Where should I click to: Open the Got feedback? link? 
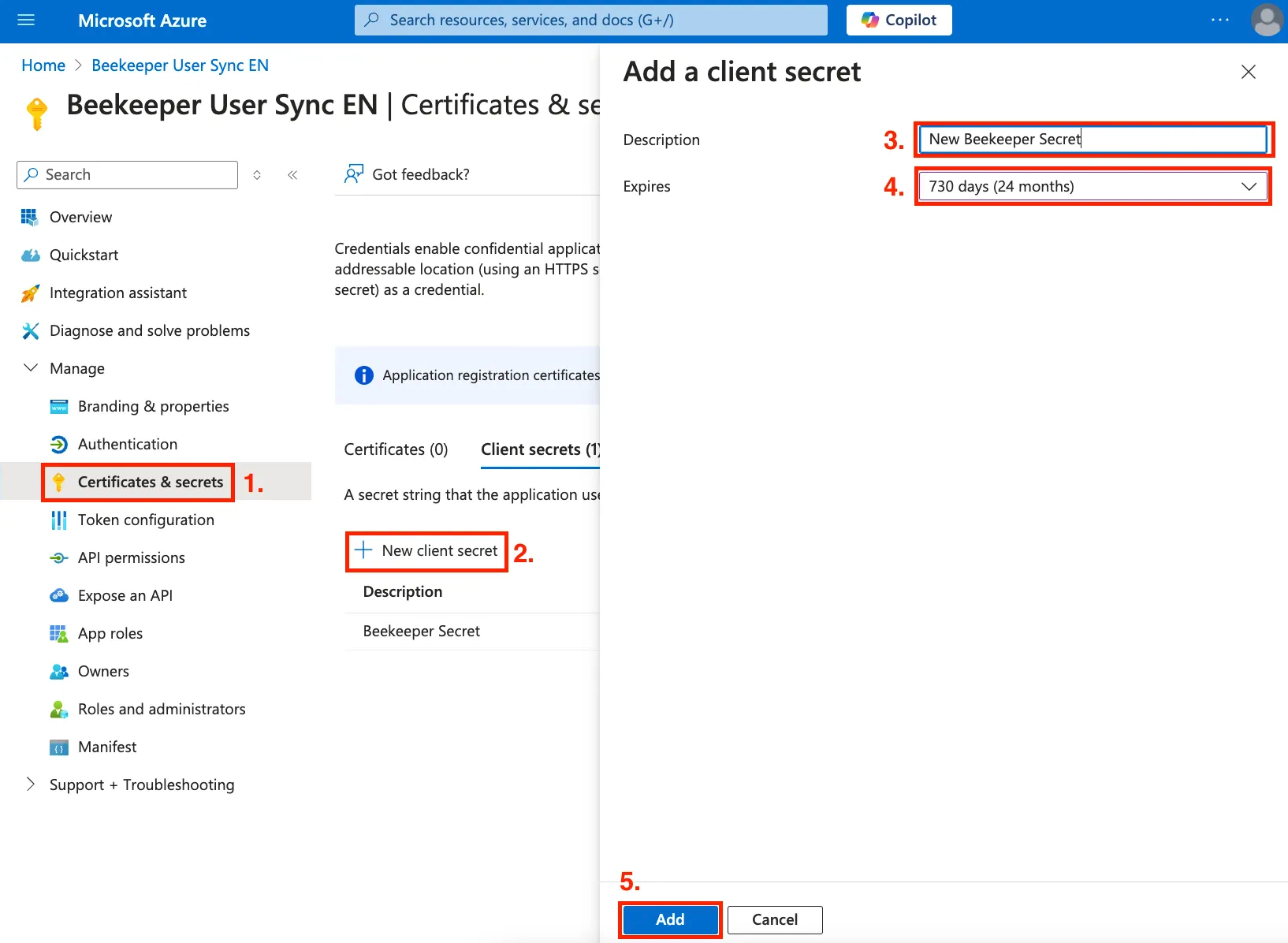(x=421, y=175)
